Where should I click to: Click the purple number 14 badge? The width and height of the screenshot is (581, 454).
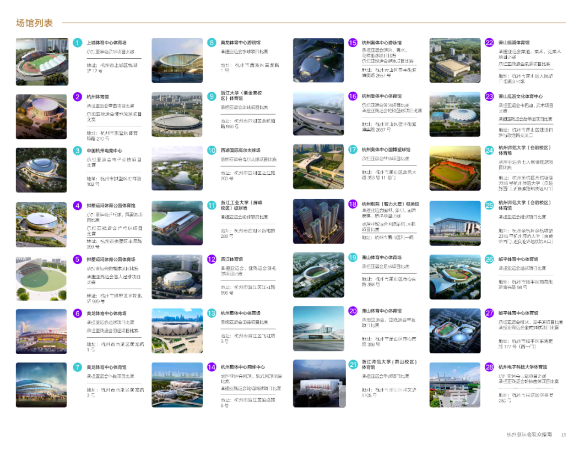coord(212,367)
